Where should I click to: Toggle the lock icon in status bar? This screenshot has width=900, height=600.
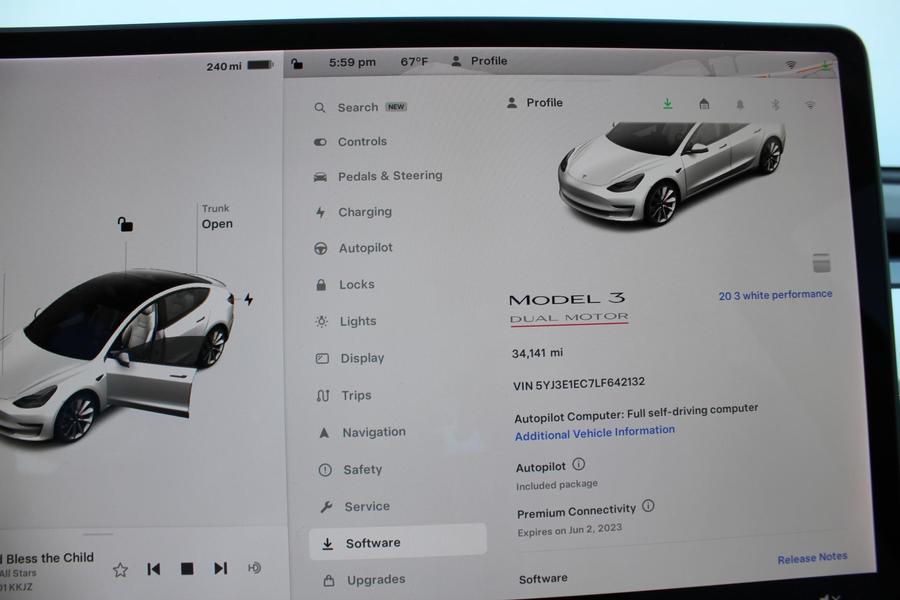point(297,63)
